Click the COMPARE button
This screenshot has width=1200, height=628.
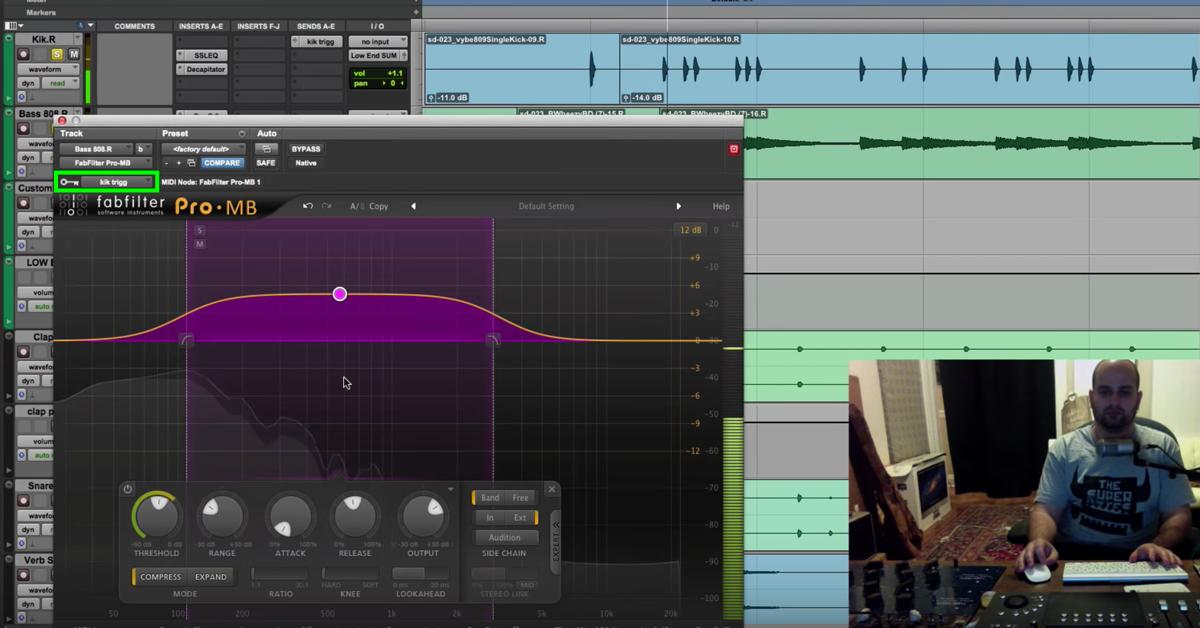(x=221, y=162)
